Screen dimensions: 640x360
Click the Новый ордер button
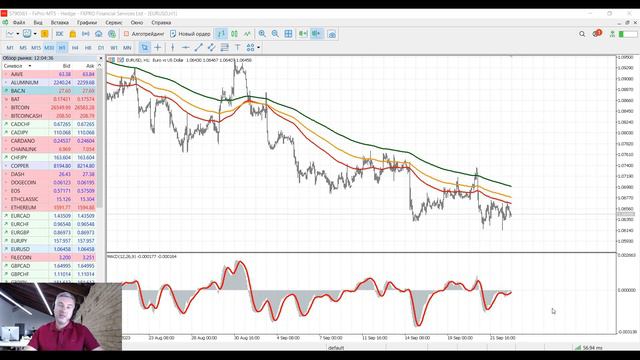click(x=190, y=34)
